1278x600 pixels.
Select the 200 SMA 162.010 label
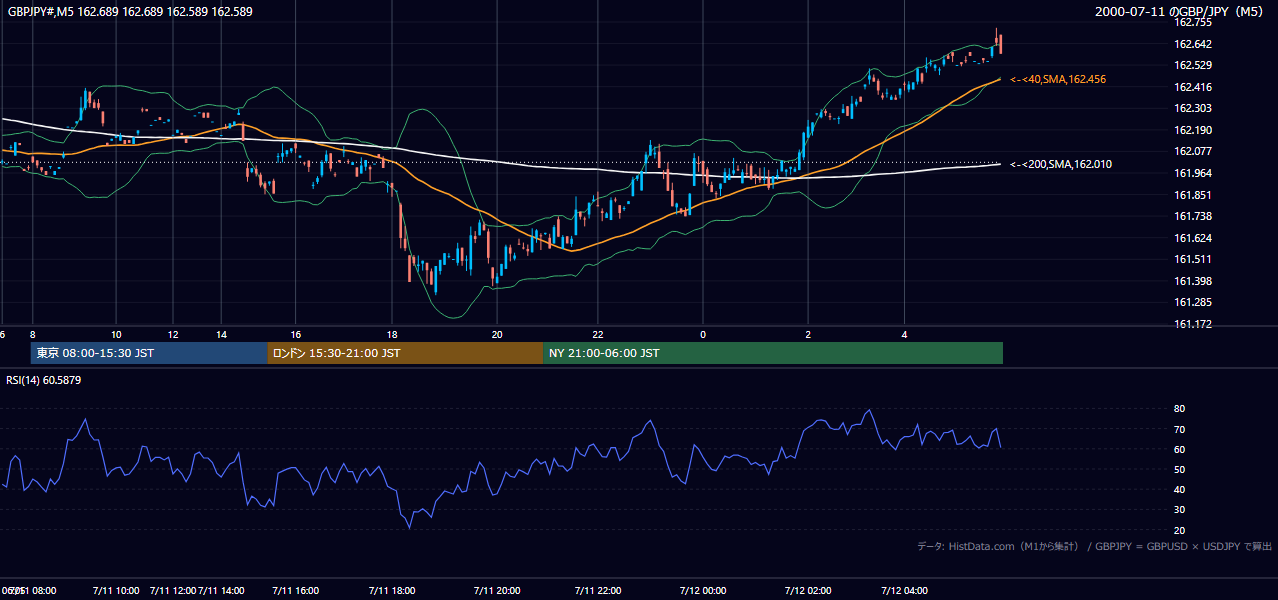point(1061,164)
